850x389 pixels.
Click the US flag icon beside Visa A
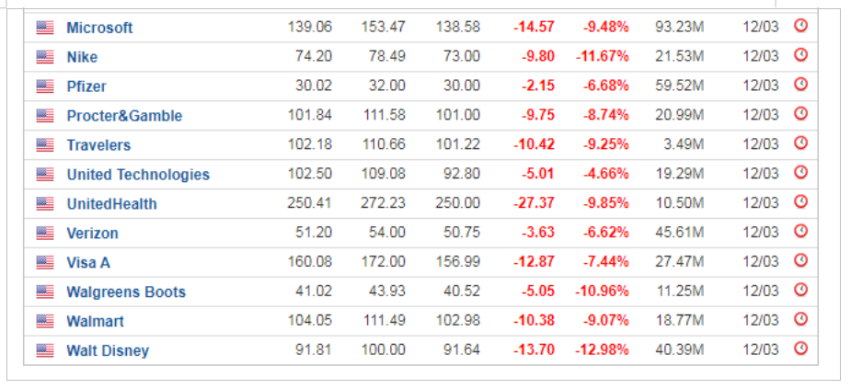pyautogui.click(x=45, y=263)
